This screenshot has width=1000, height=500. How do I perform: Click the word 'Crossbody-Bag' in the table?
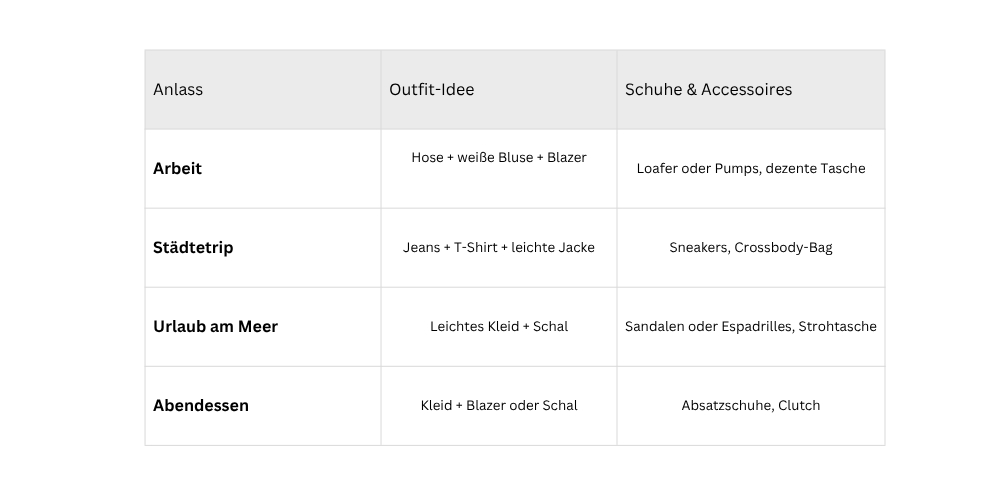(x=783, y=248)
